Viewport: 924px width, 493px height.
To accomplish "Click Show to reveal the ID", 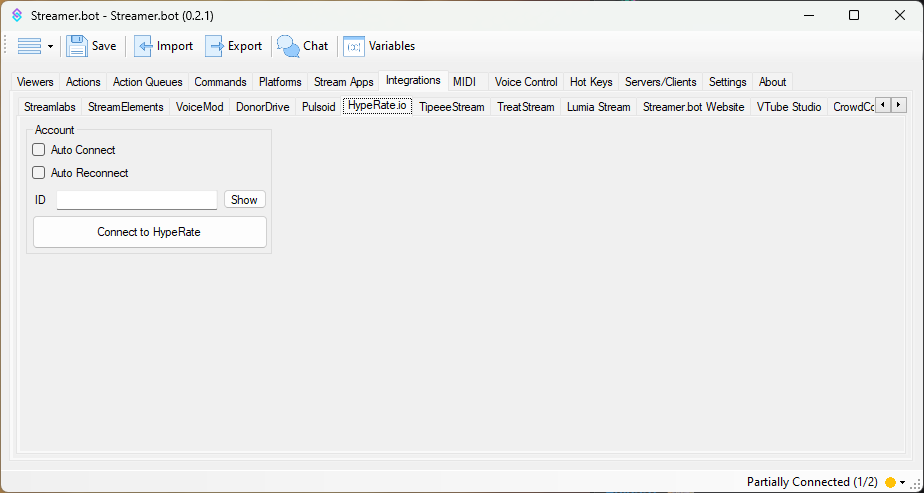I will 244,200.
